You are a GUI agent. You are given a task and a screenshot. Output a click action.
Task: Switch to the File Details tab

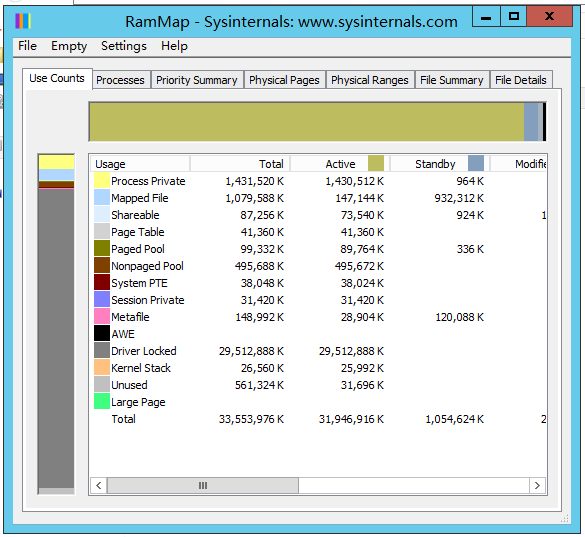point(521,80)
